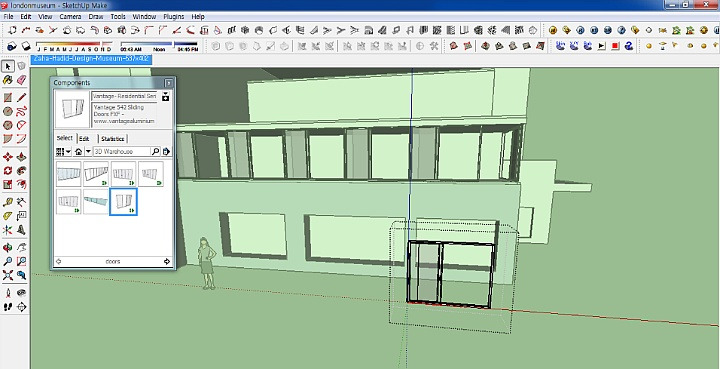Open the view options dropdown in Components

pos(63,151)
